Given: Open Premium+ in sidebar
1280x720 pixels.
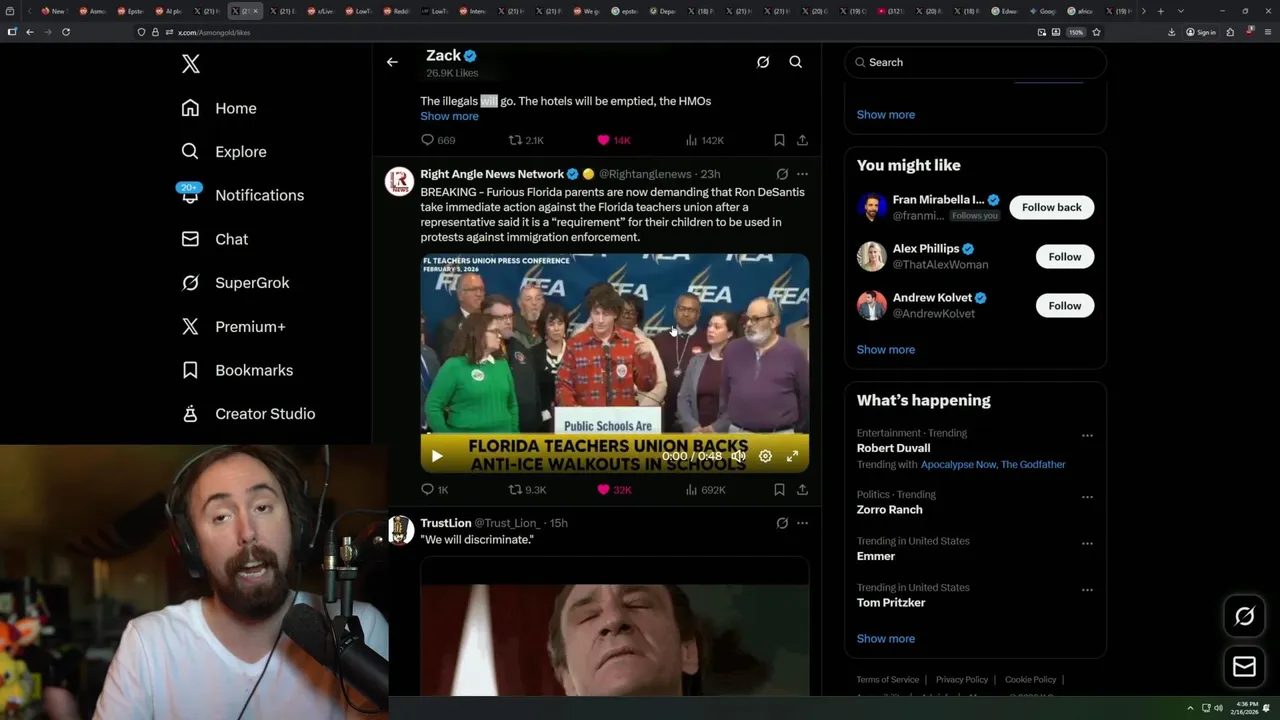Looking at the screenshot, I should [x=233, y=326].
